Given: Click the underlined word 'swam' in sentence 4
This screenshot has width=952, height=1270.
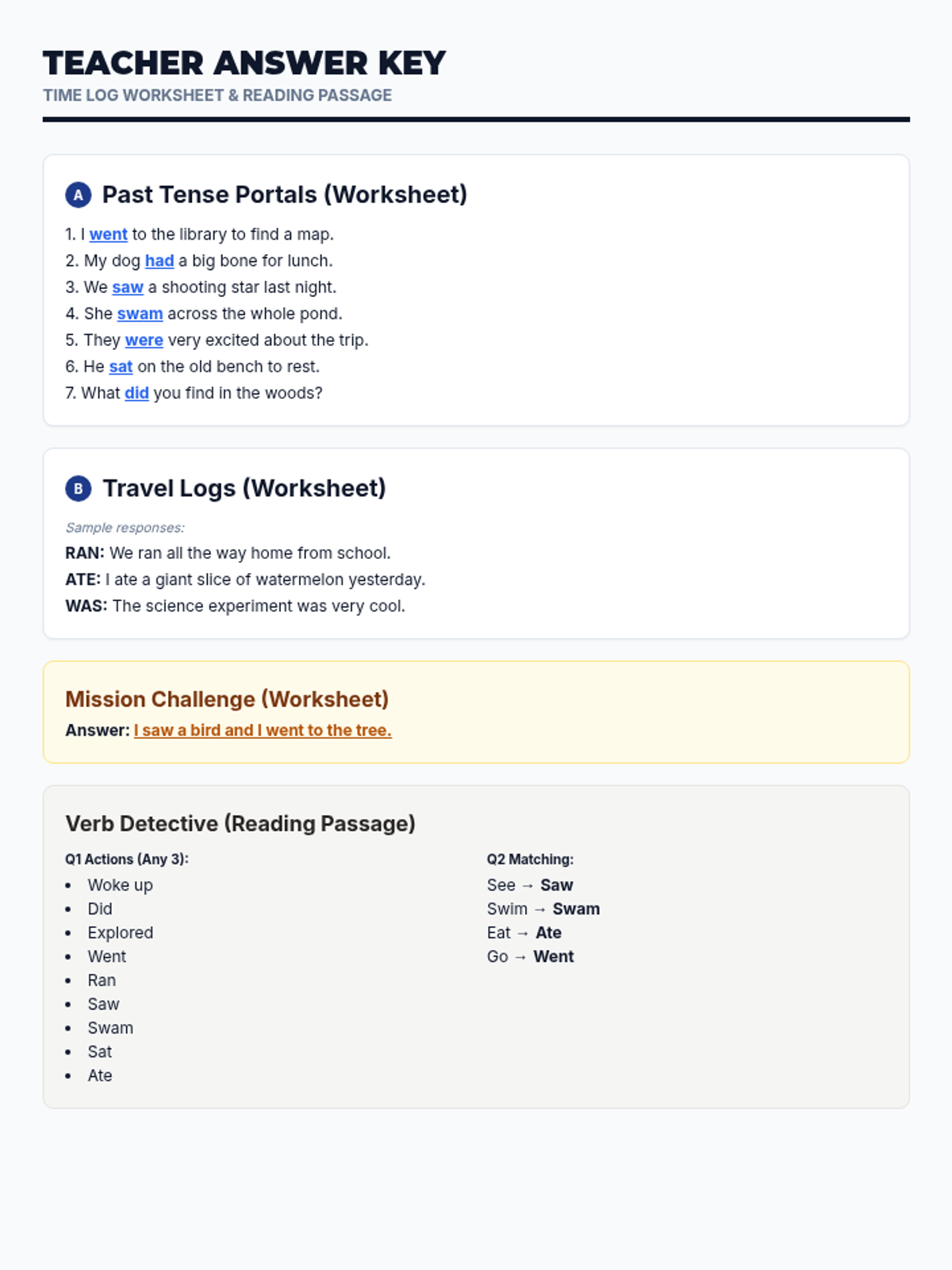Looking at the screenshot, I should [140, 314].
